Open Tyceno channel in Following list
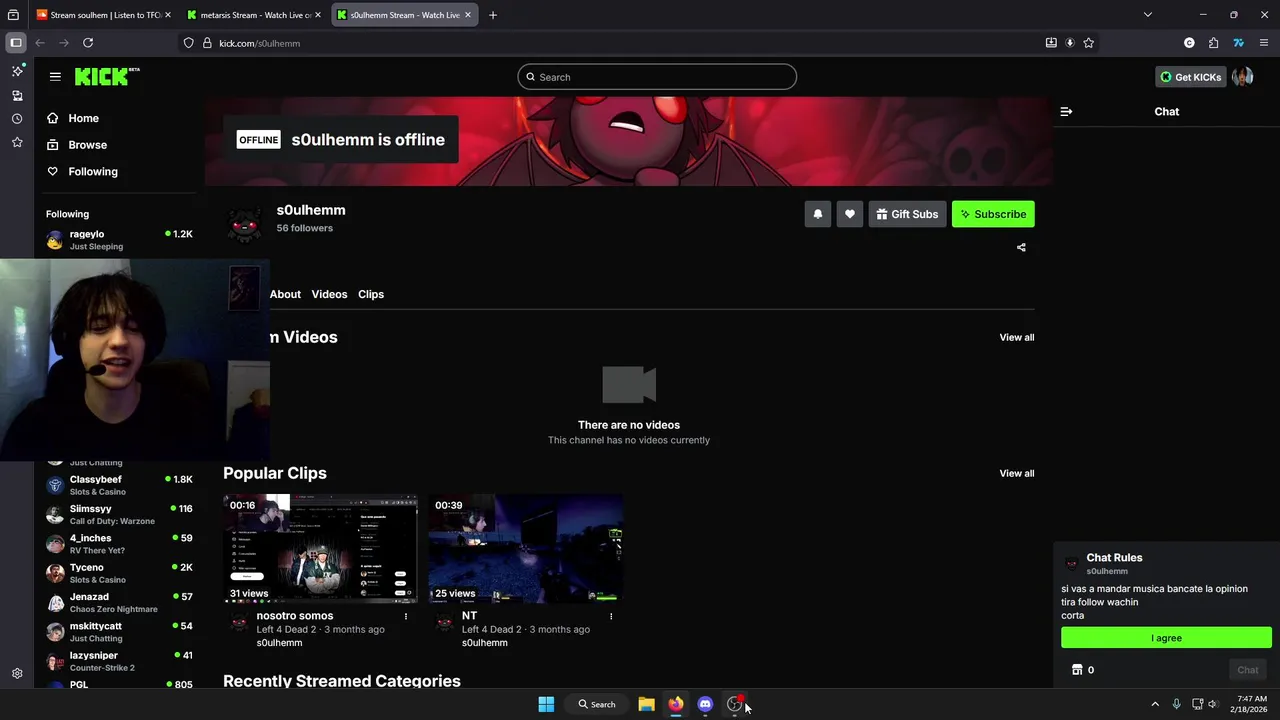Screen dimensions: 1280x720 (x=119, y=573)
